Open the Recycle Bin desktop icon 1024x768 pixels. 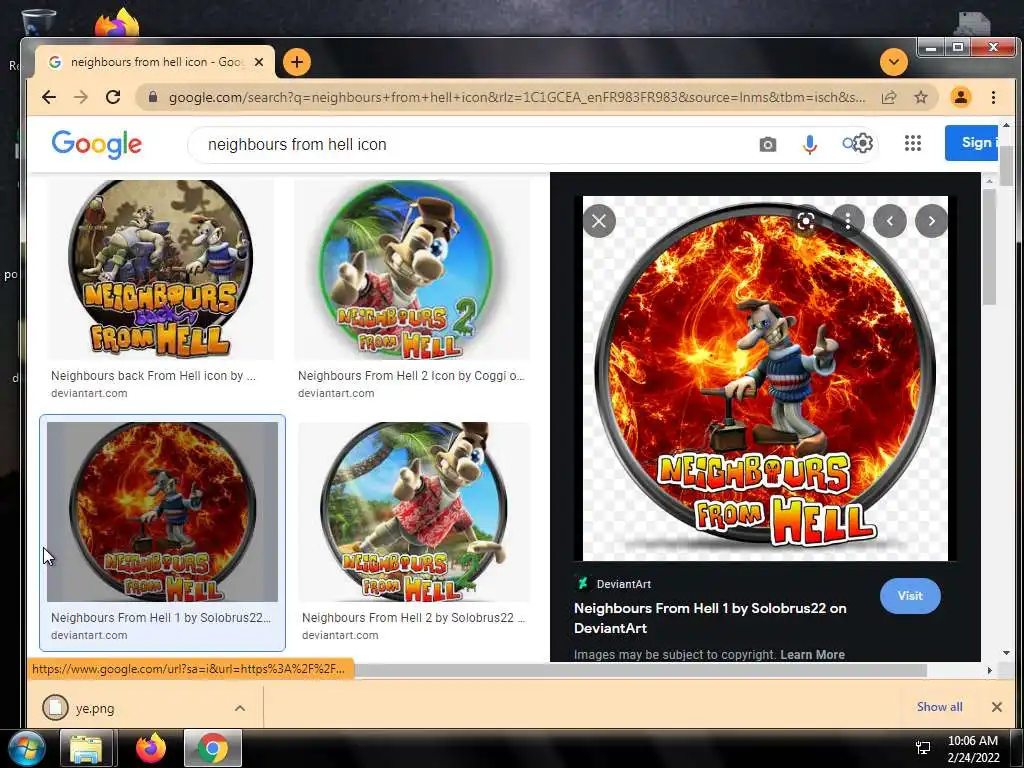click(x=38, y=22)
